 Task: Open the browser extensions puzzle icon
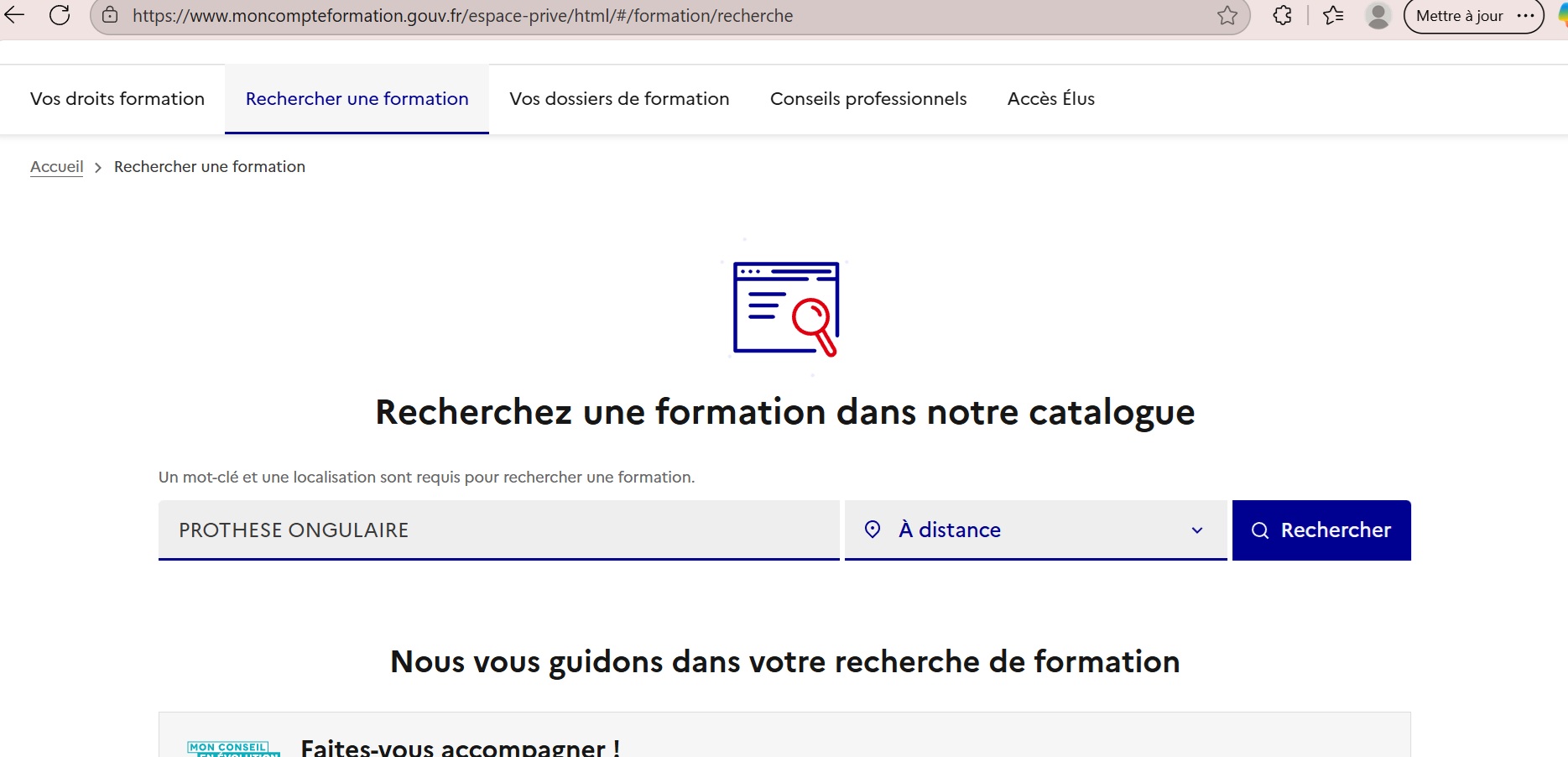[1282, 15]
